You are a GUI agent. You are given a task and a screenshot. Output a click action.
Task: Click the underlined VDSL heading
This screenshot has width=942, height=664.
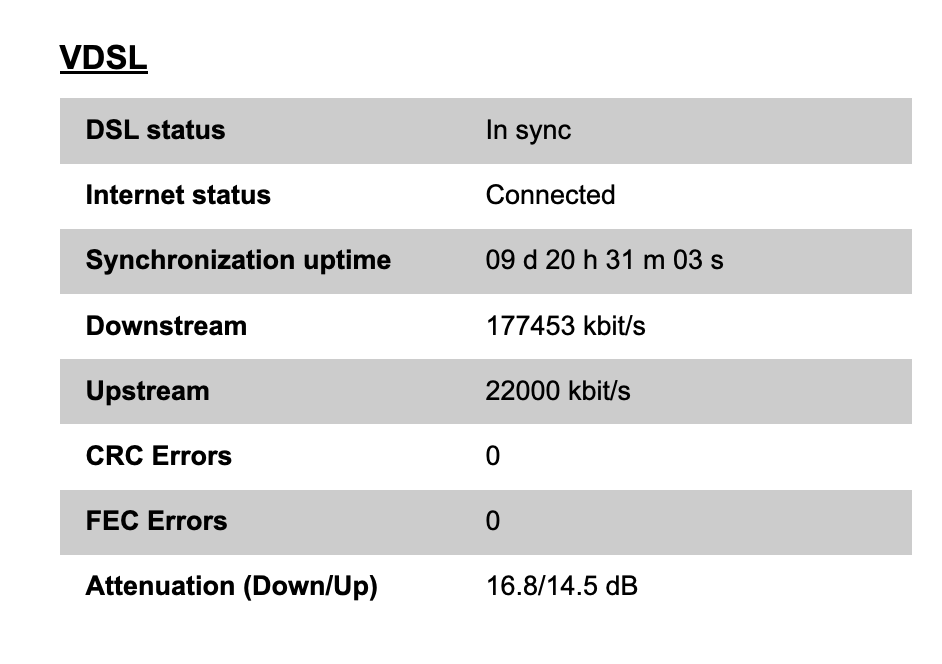tap(103, 59)
